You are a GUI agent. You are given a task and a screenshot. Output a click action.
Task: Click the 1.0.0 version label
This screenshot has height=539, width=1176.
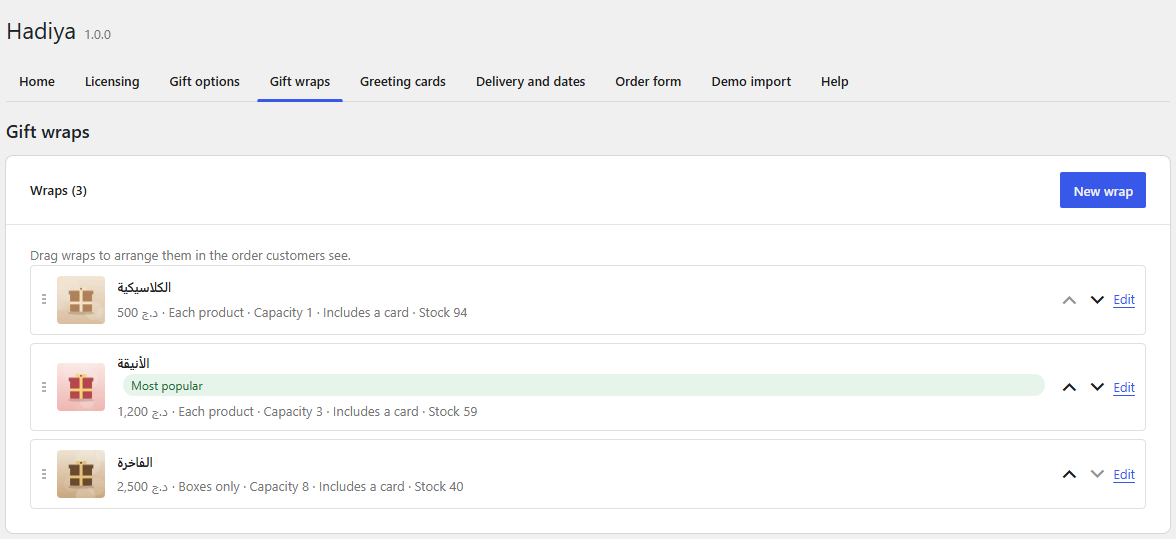98,34
